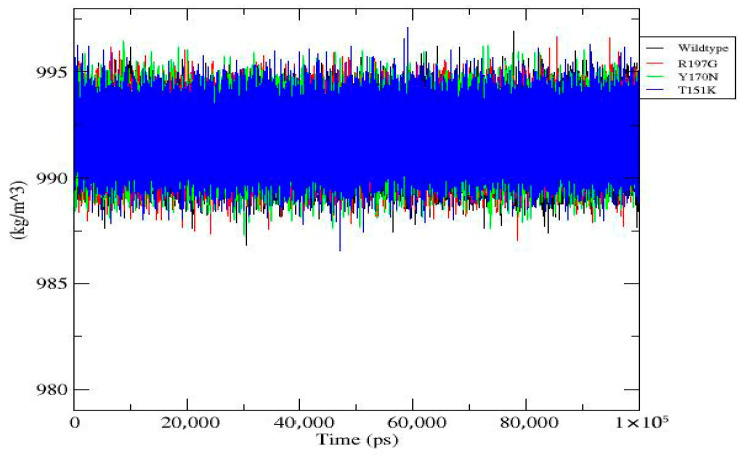Click the (kg/m^3) y-axis title
This screenshot has height=458, width=743.
(21, 210)
